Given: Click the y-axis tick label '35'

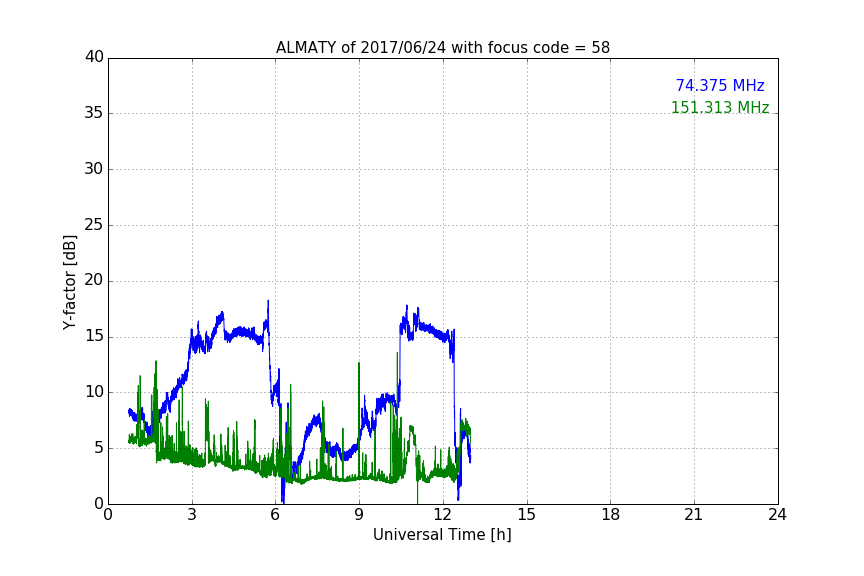Looking at the screenshot, I should pyautogui.click(x=94, y=113).
